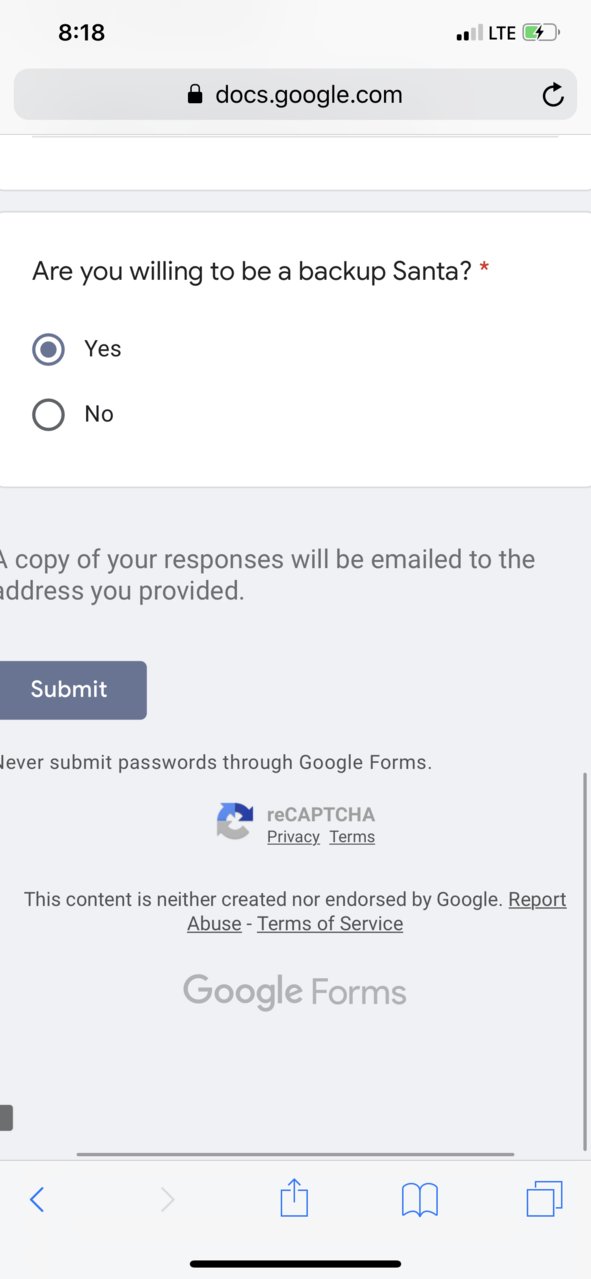This screenshot has width=591, height=1279.
Task: Tap the Google Forms logo
Action: pos(295,992)
